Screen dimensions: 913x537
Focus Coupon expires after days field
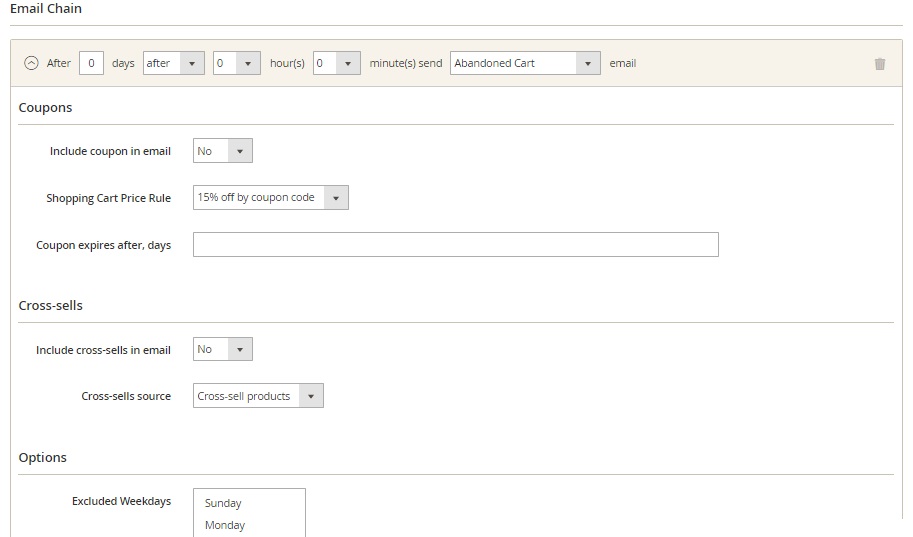pyautogui.click(x=456, y=245)
